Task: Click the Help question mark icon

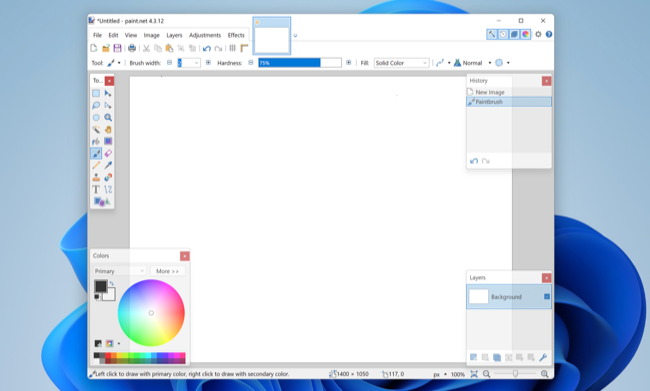Action: [x=549, y=34]
